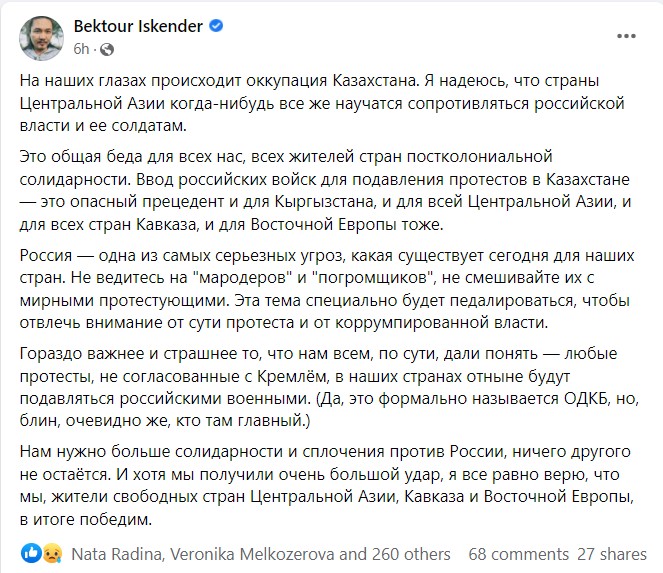The height and width of the screenshot is (573, 663).
Task: Open Nata Radina's profile link
Action: click(116, 554)
